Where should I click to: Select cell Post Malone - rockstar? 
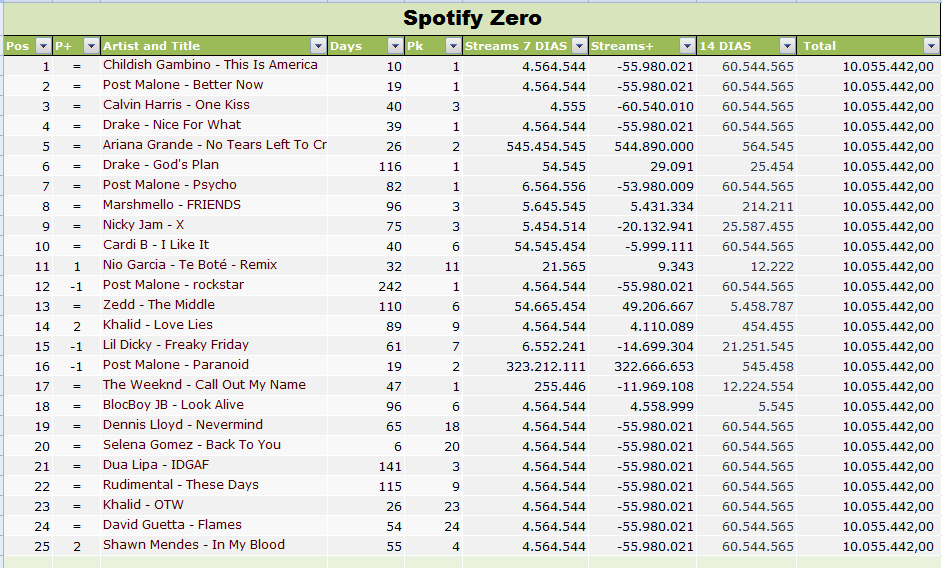[x=214, y=286]
